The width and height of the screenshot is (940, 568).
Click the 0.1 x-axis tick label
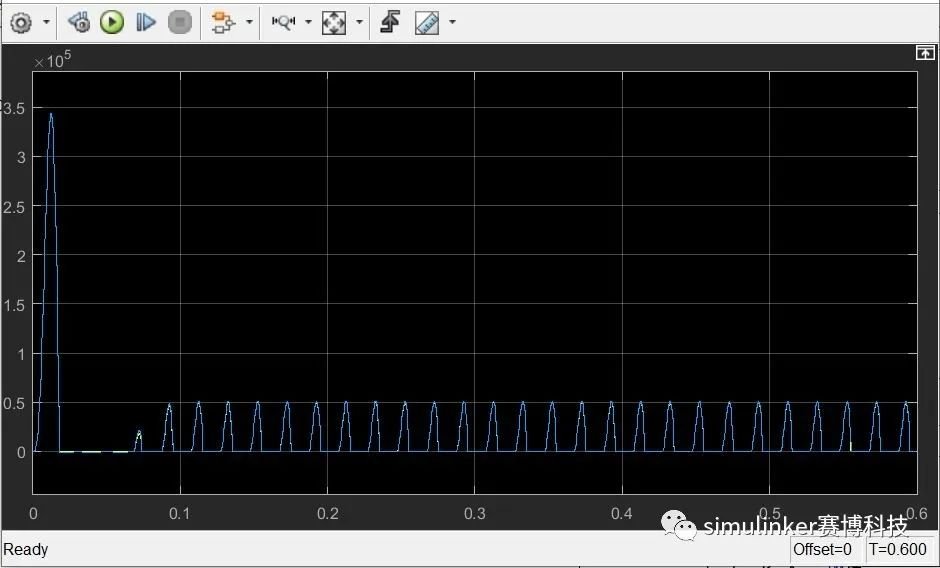[x=179, y=513]
